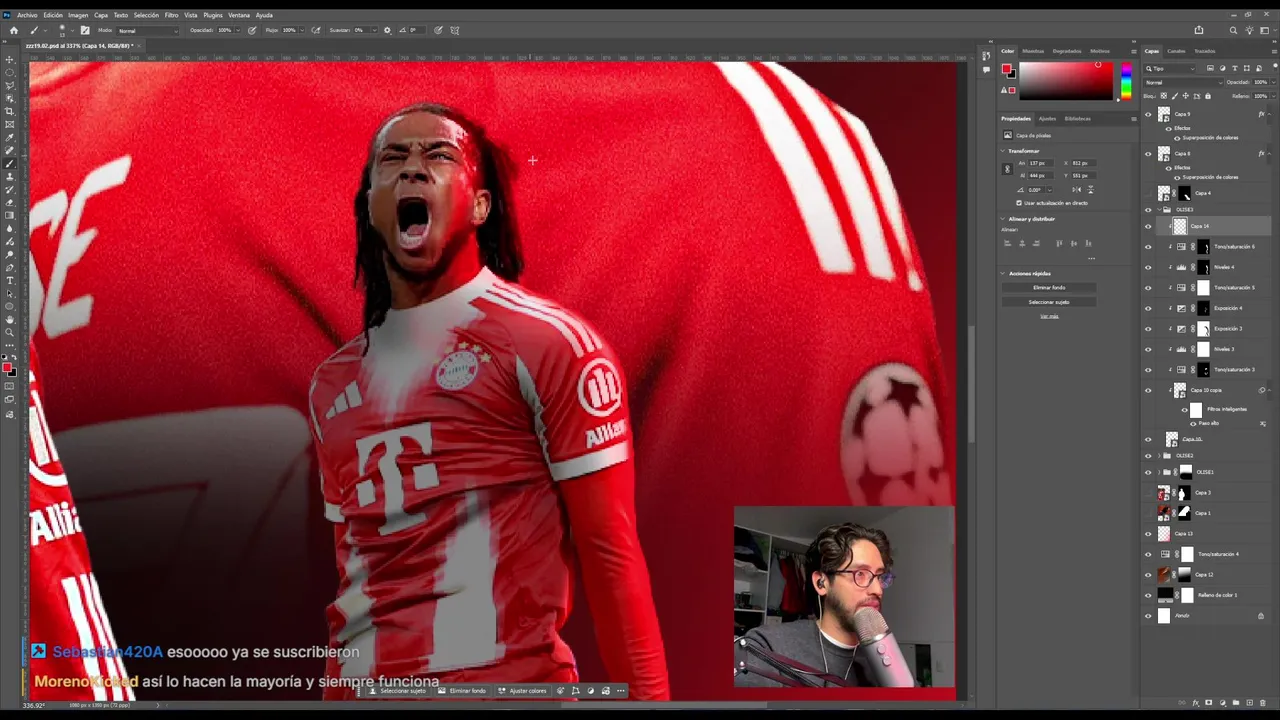Collapse the Acciones rápidas section
The image size is (1280, 720).
(x=1004, y=273)
